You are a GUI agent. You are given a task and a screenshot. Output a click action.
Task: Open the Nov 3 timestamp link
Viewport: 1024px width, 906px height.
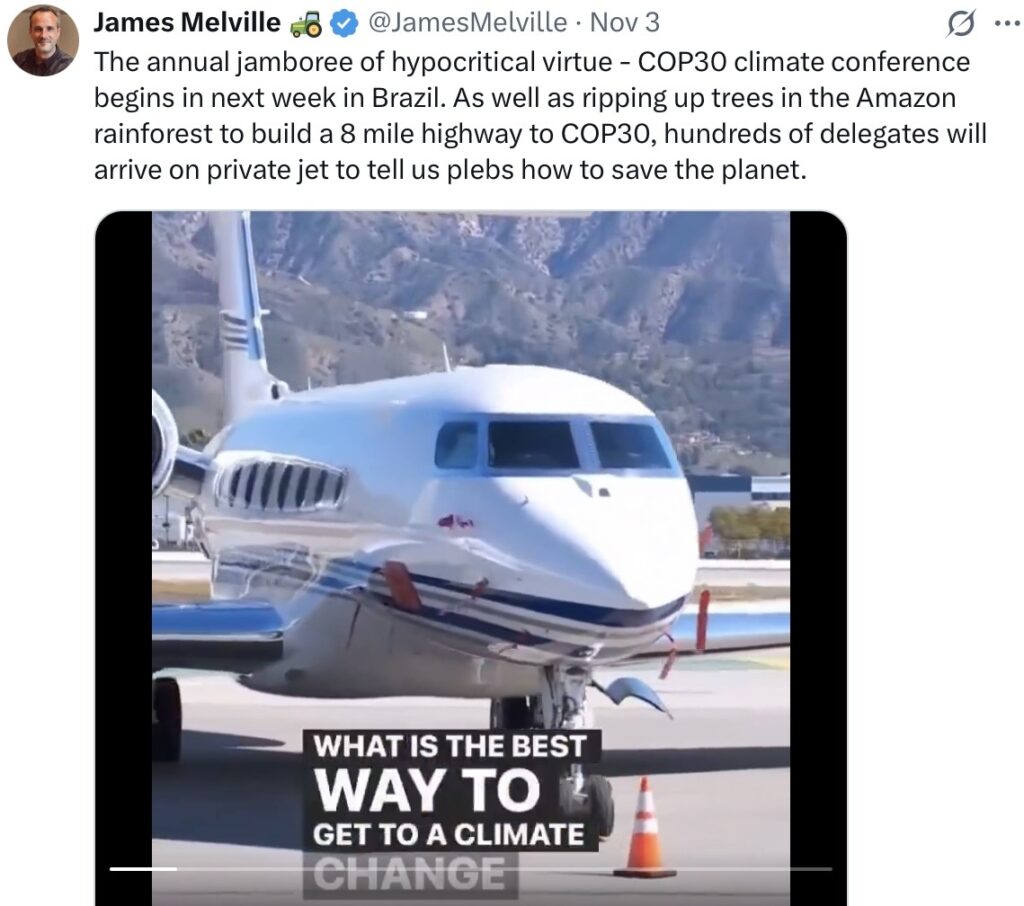click(624, 22)
